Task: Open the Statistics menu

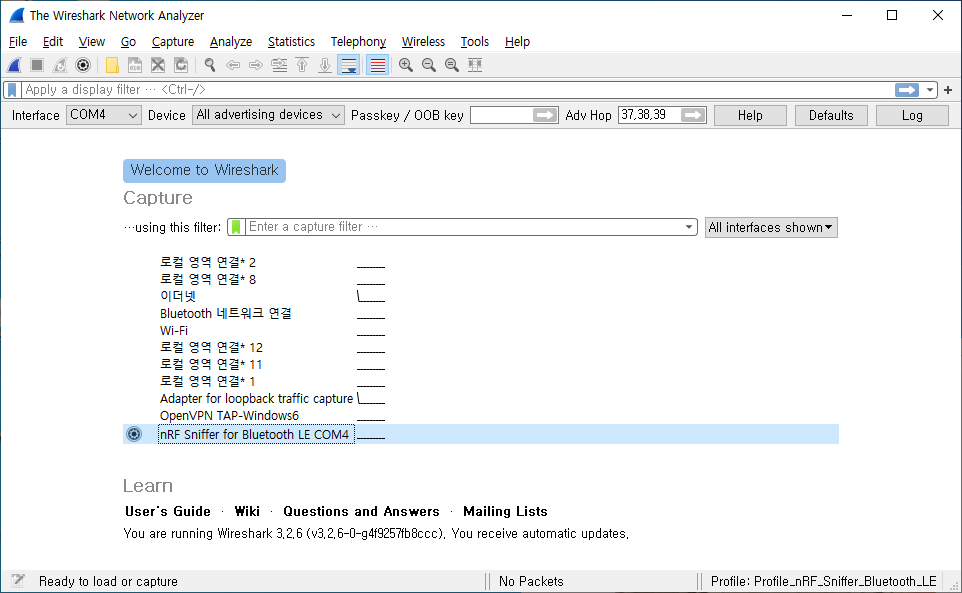Action: pos(291,42)
